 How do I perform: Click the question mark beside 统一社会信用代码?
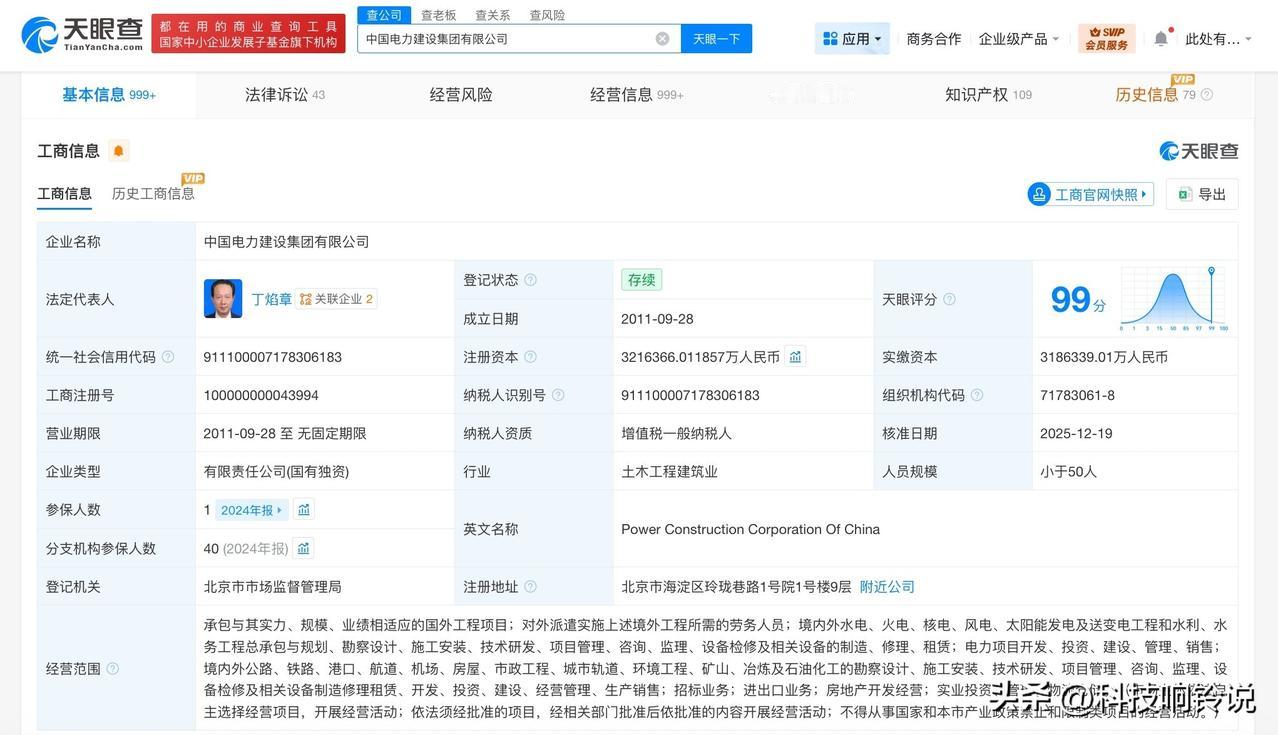[x=167, y=354]
